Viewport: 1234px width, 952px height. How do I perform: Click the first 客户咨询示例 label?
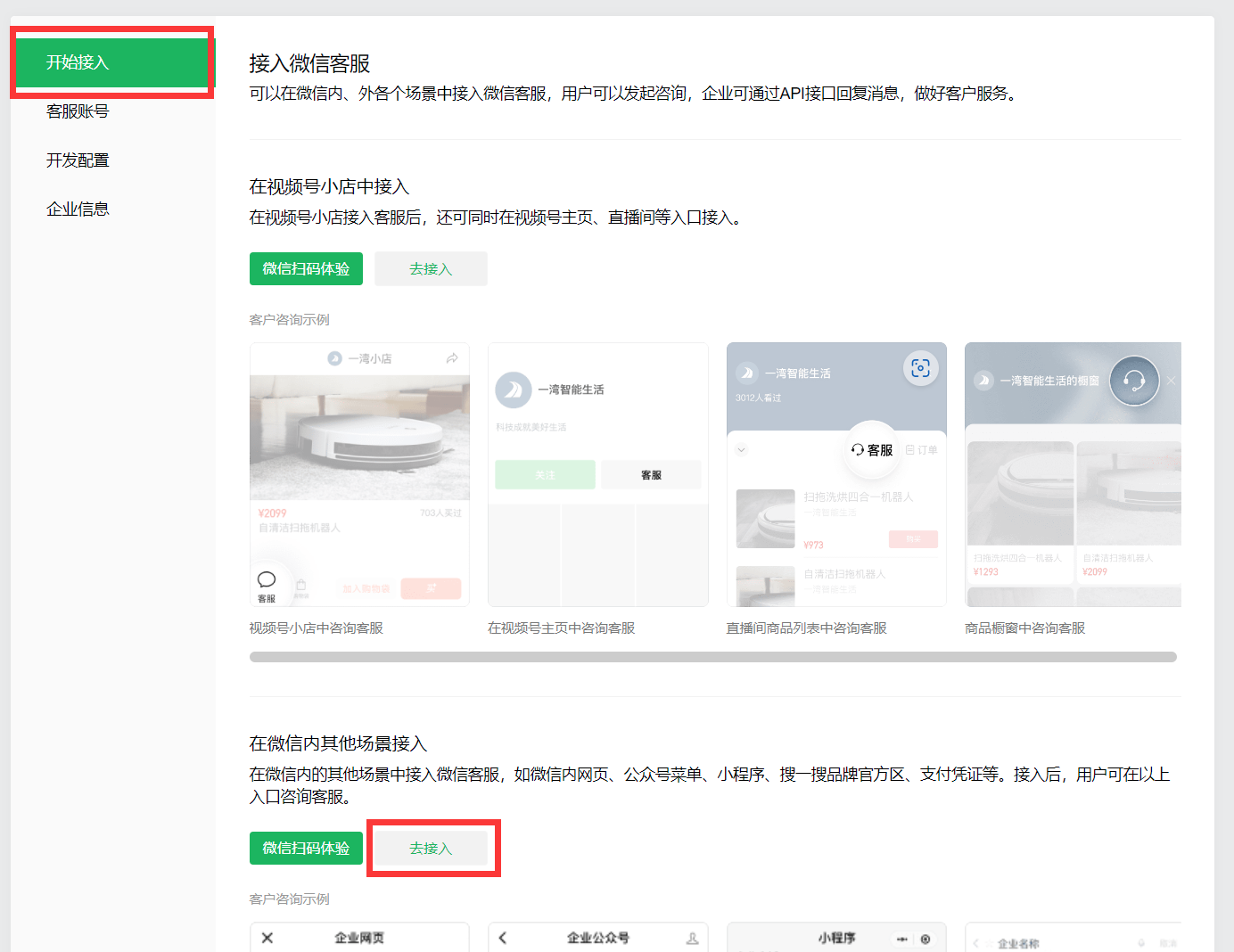point(290,320)
